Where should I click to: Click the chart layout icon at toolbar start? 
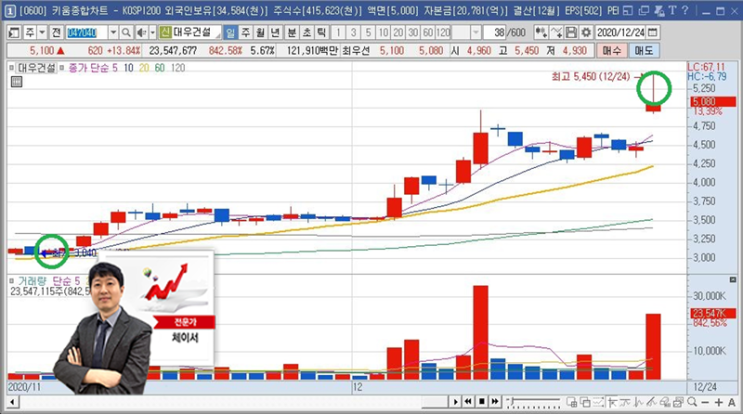pyautogui.click(x=14, y=32)
